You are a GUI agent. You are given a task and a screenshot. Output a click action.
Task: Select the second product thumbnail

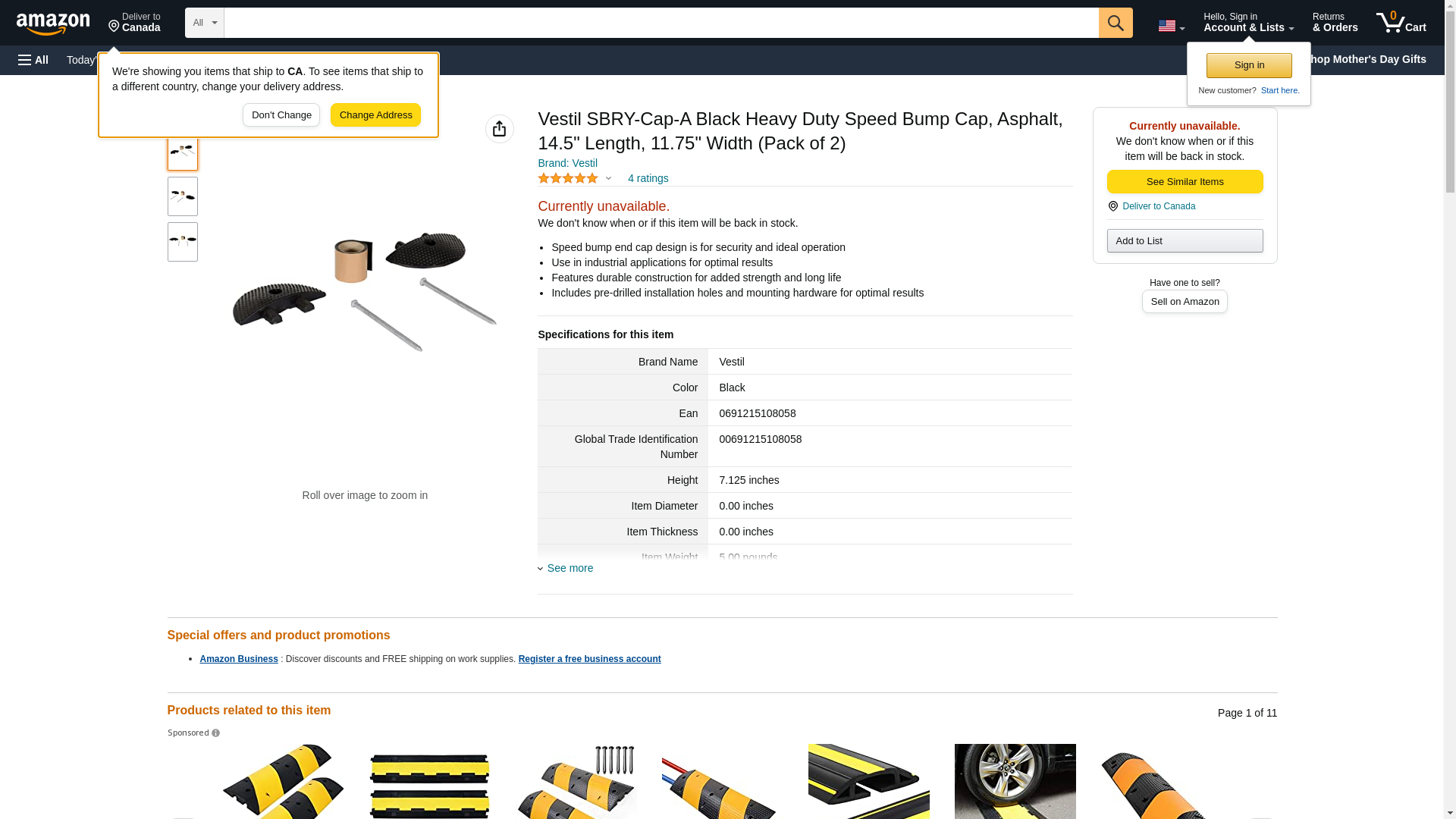pos(183,196)
